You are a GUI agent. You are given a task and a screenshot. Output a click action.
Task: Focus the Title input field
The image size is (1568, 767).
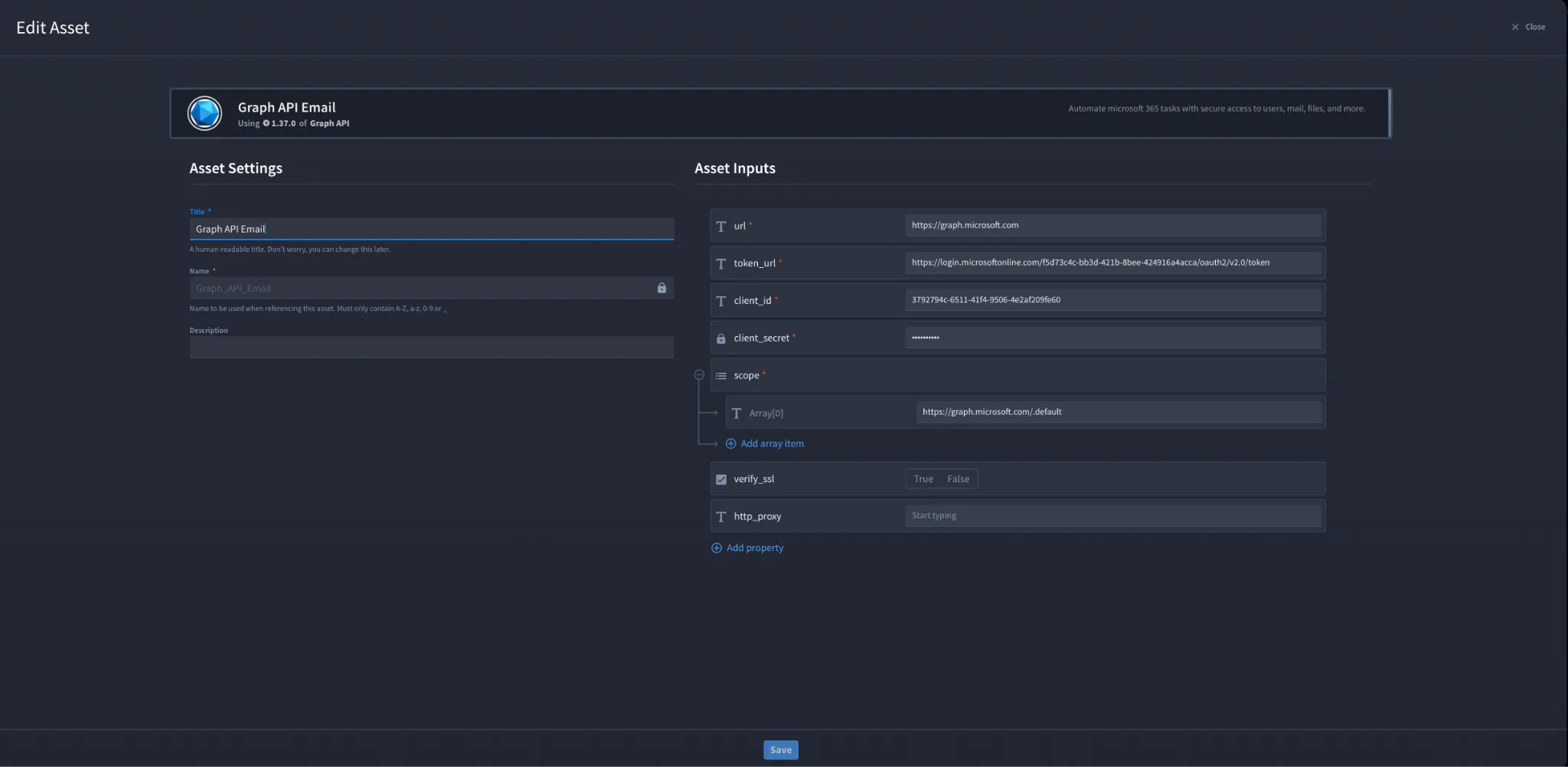pos(432,229)
